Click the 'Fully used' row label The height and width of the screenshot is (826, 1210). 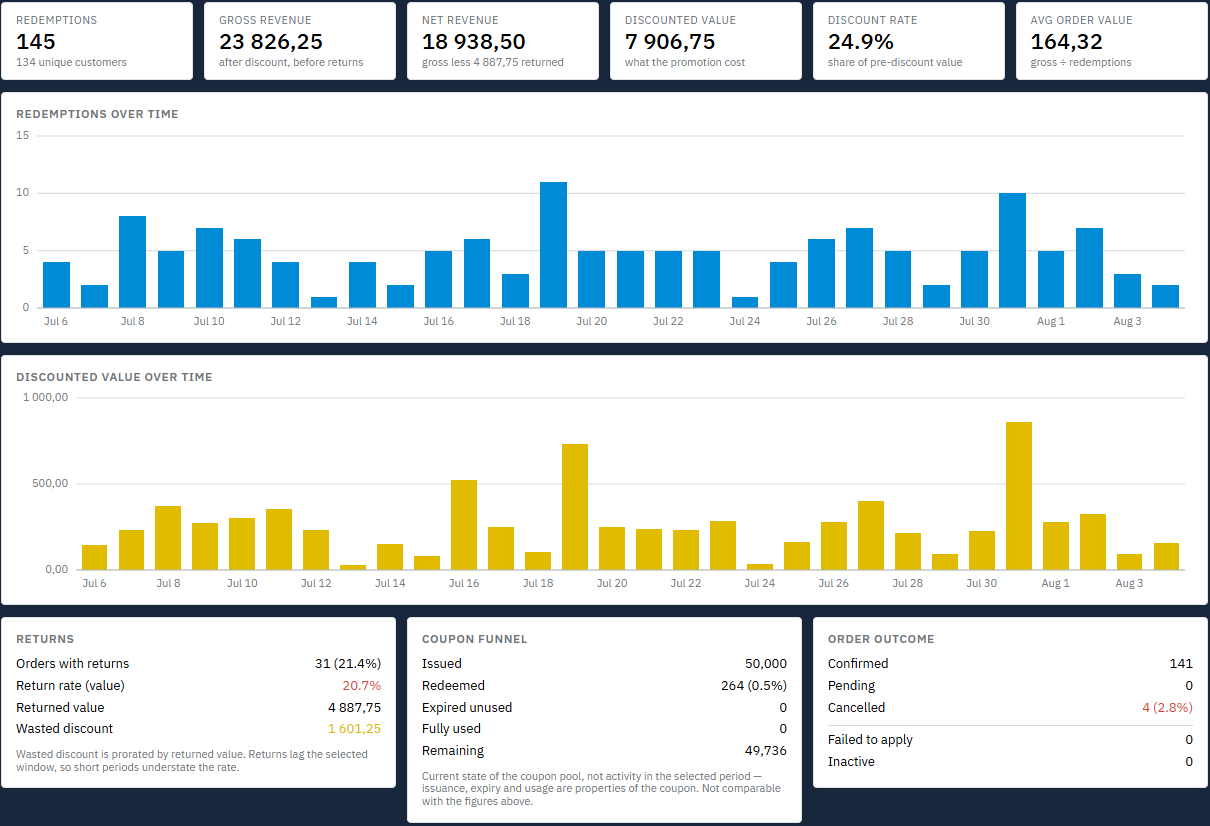[451, 729]
